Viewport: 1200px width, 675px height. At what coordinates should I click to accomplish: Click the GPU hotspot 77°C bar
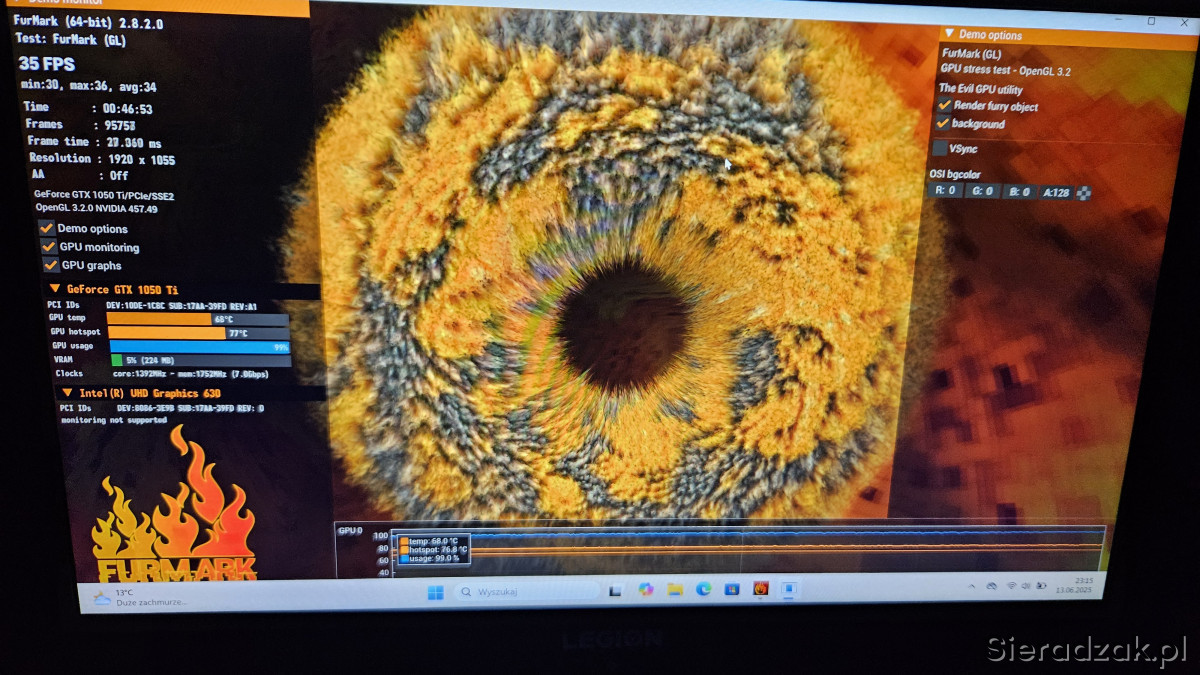point(198,333)
